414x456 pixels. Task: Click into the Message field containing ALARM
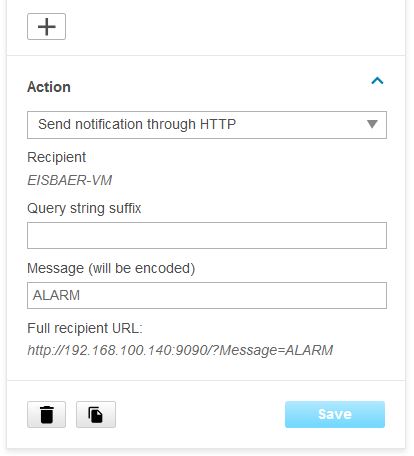(x=207, y=295)
